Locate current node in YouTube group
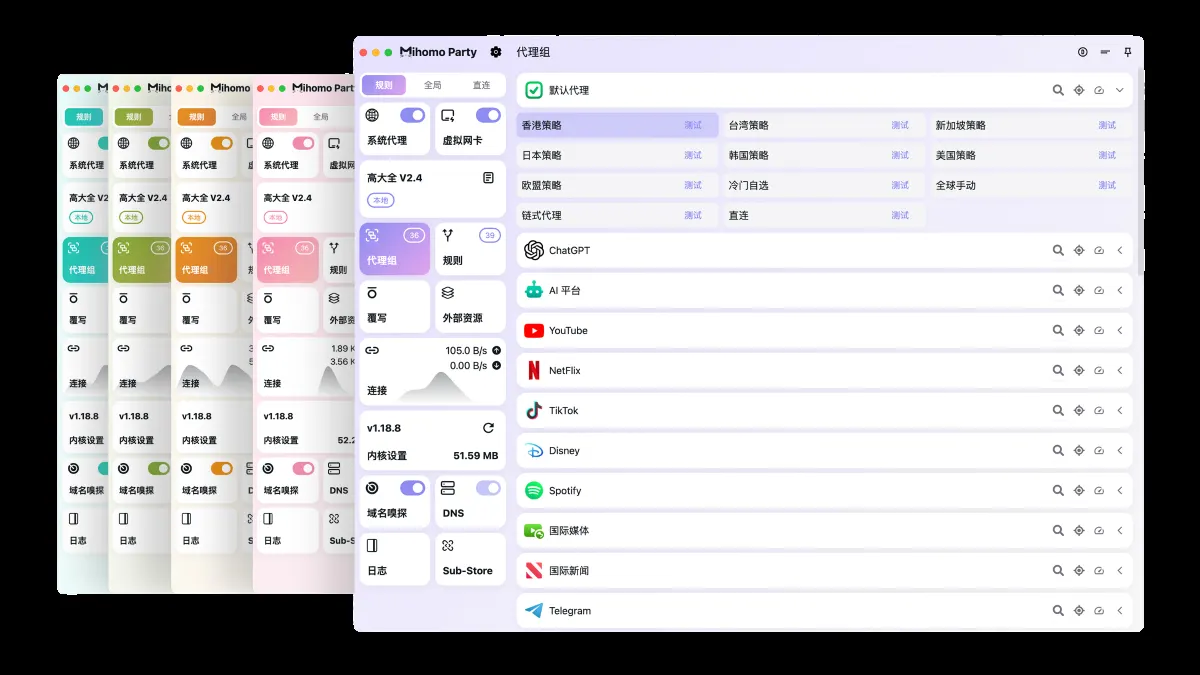Screen dimensions: 1200x675 (x=1079, y=330)
